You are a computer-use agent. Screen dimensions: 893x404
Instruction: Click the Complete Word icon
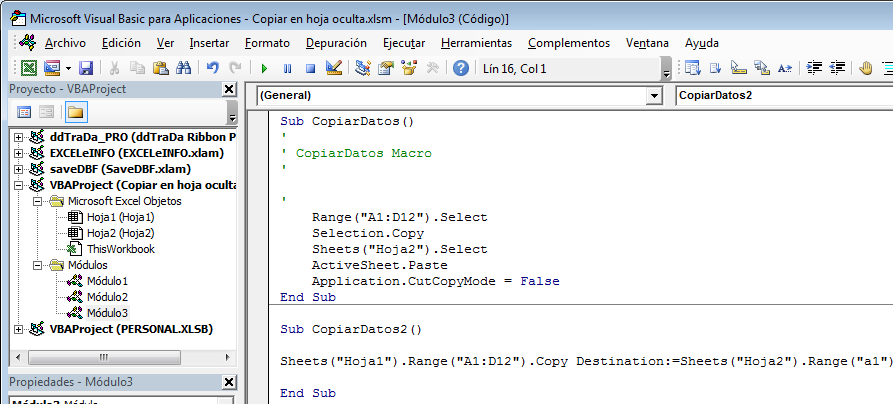pyautogui.click(x=785, y=68)
